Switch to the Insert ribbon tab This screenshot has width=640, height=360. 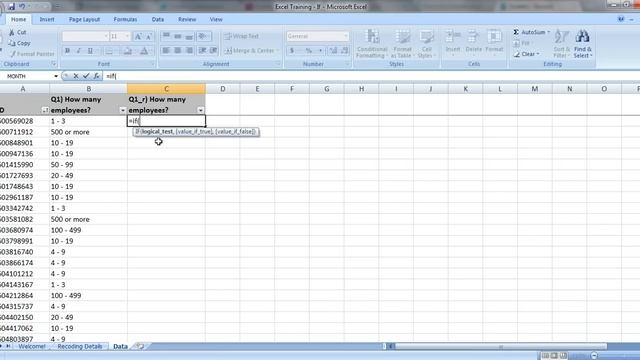click(x=47, y=19)
